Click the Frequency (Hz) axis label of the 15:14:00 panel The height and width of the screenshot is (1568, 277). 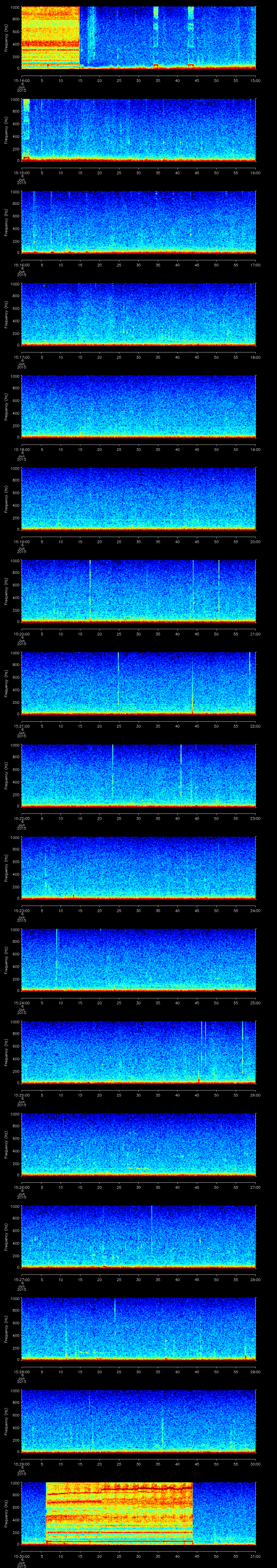pyautogui.click(x=6, y=38)
